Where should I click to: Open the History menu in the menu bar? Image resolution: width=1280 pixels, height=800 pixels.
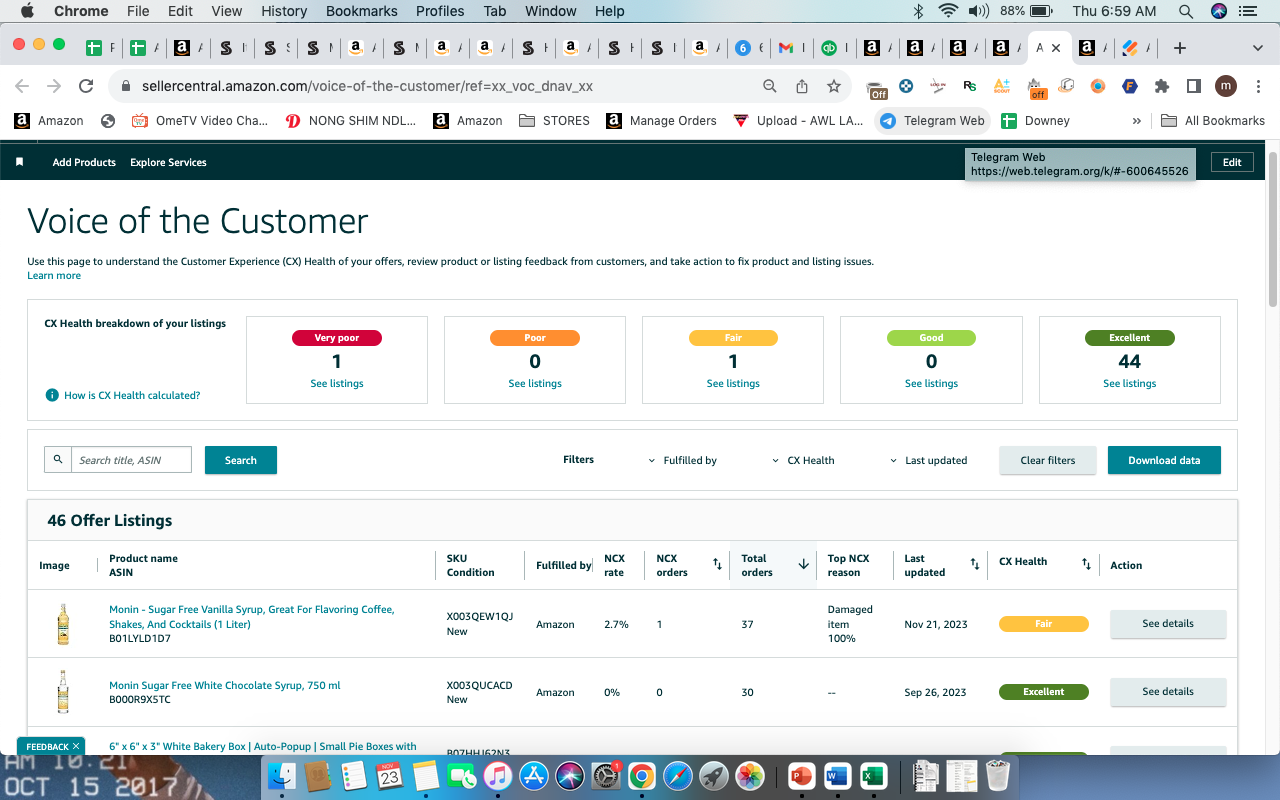pos(284,11)
